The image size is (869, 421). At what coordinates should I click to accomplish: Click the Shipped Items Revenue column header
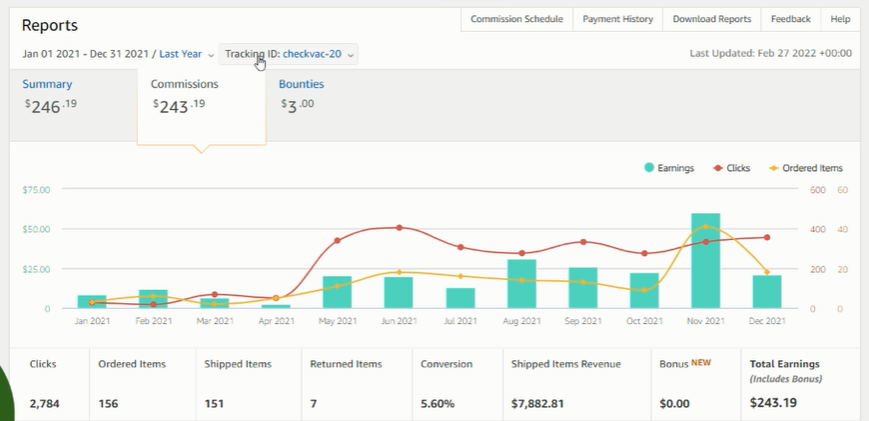click(566, 364)
